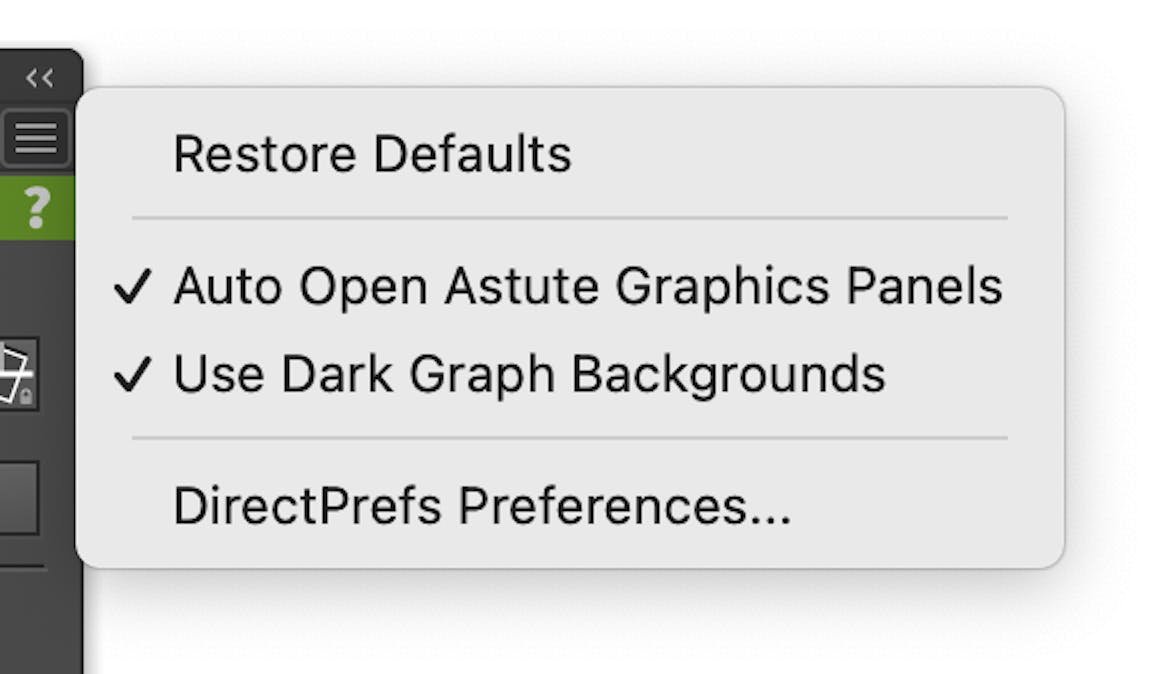Image resolution: width=1172 pixels, height=674 pixels.
Task: Click the panel options icon below the chevrons
Action: [36, 137]
